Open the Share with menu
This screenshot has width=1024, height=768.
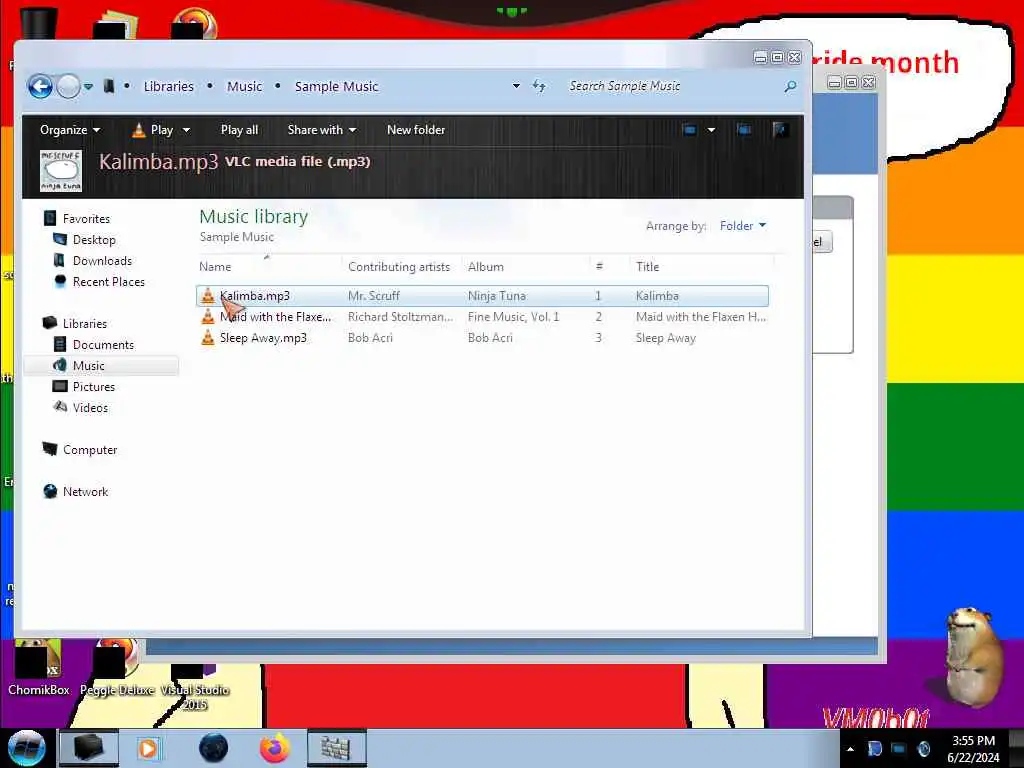tap(322, 130)
